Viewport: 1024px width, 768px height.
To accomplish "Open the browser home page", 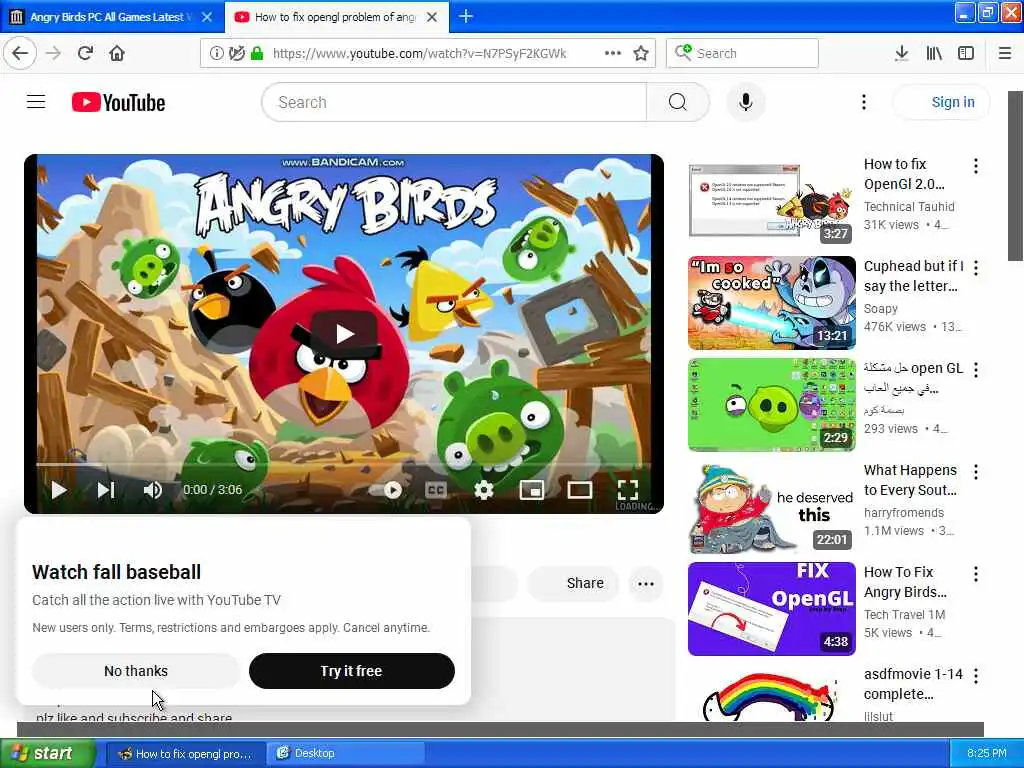I will tap(117, 53).
